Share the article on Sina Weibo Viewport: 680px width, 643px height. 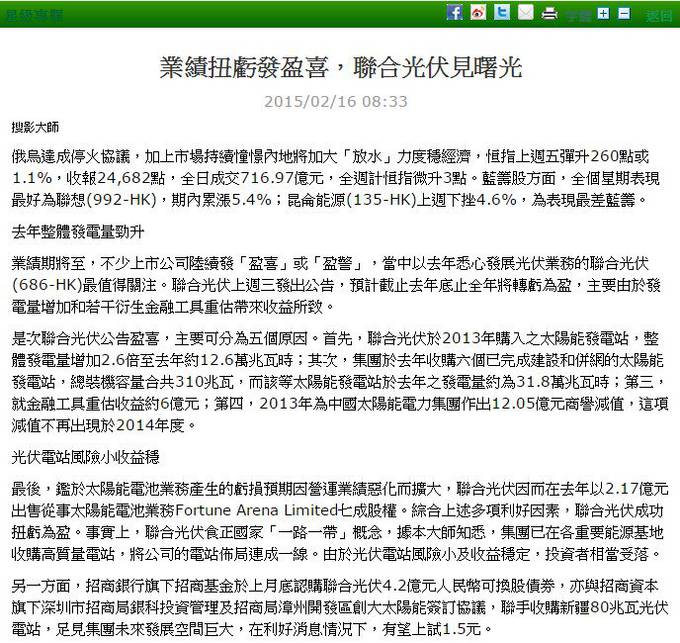click(478, 14)
